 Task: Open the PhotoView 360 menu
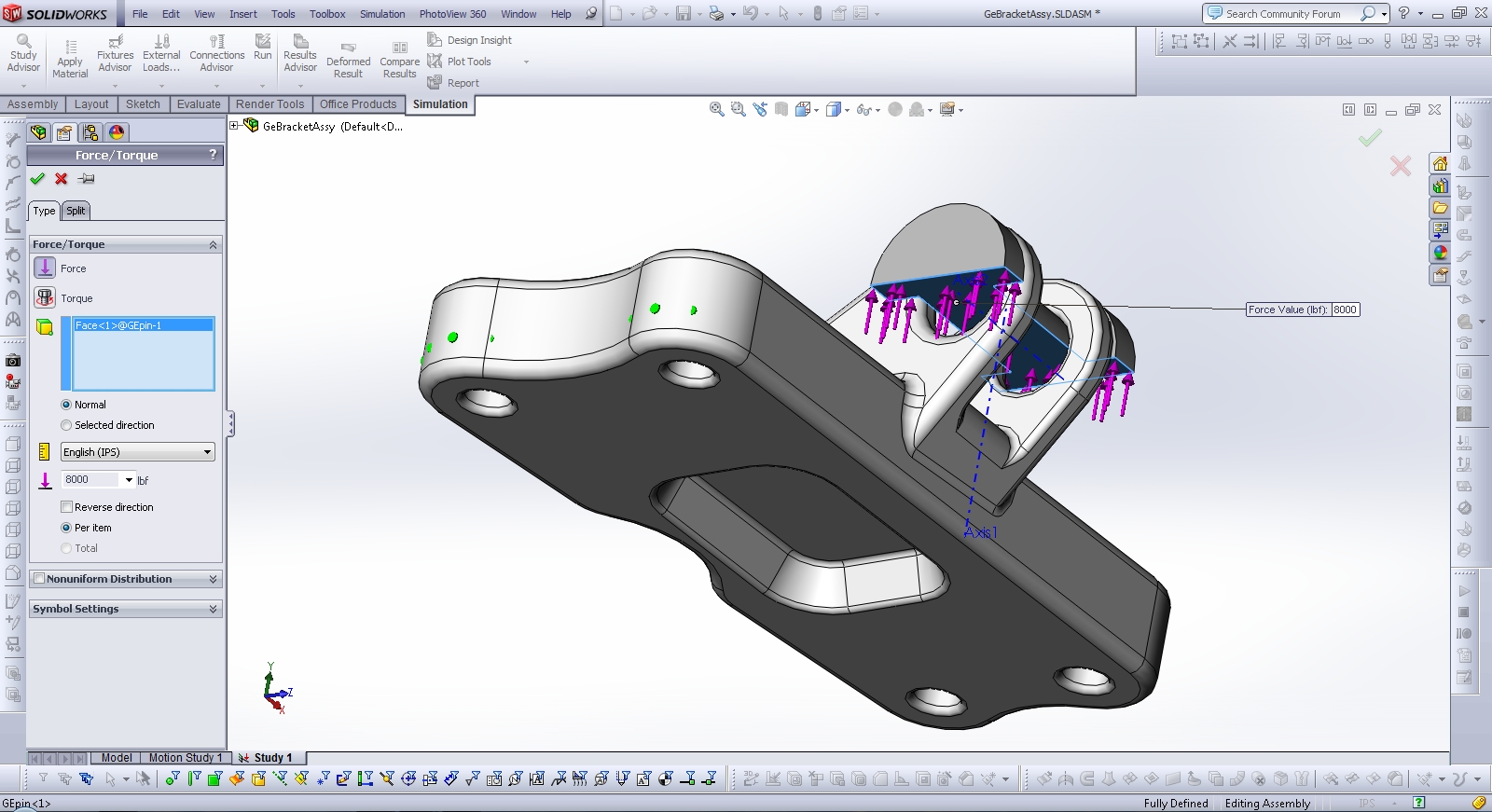[452, 14]
